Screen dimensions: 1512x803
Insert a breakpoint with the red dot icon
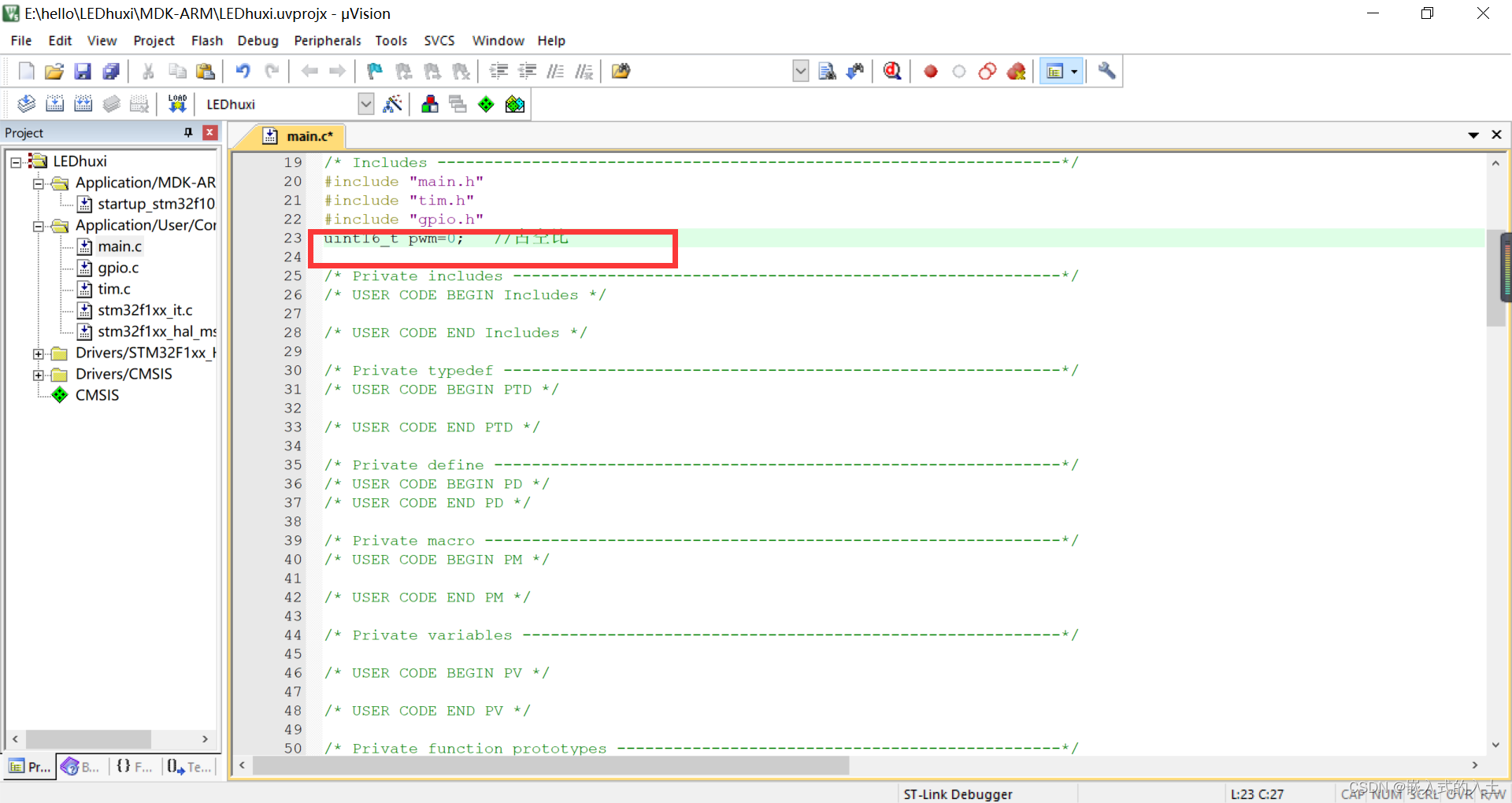tap(930, 72)
